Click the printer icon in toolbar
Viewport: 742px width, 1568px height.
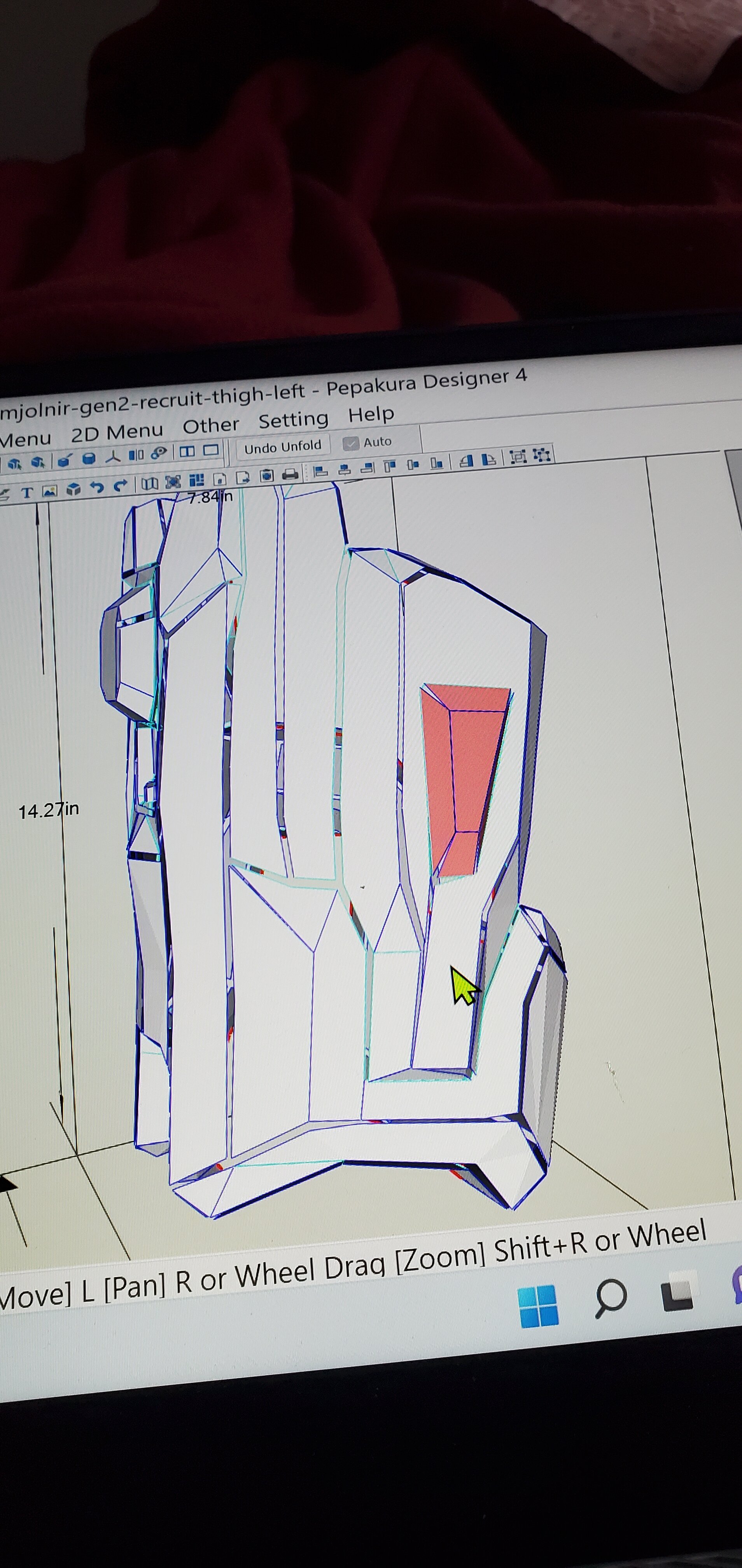pos(290,474)
